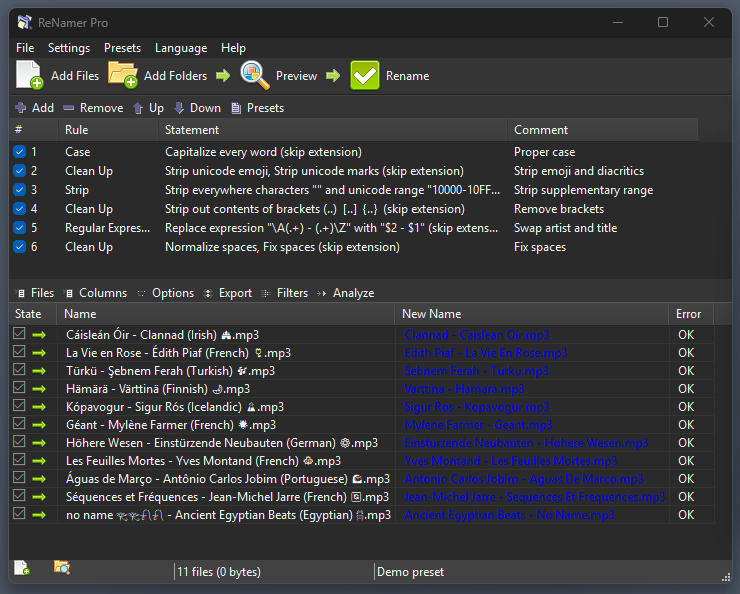Uncheck rule 4 Clean Up checkbox

click(x=19, y=209)
